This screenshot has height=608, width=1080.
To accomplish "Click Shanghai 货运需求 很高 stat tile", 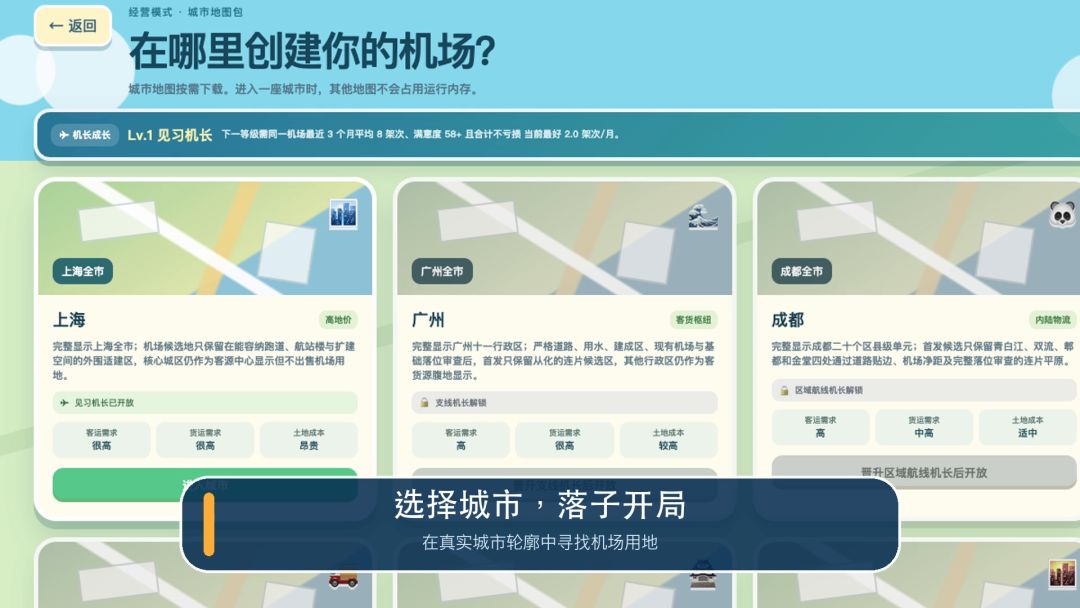I will (205, 439).
